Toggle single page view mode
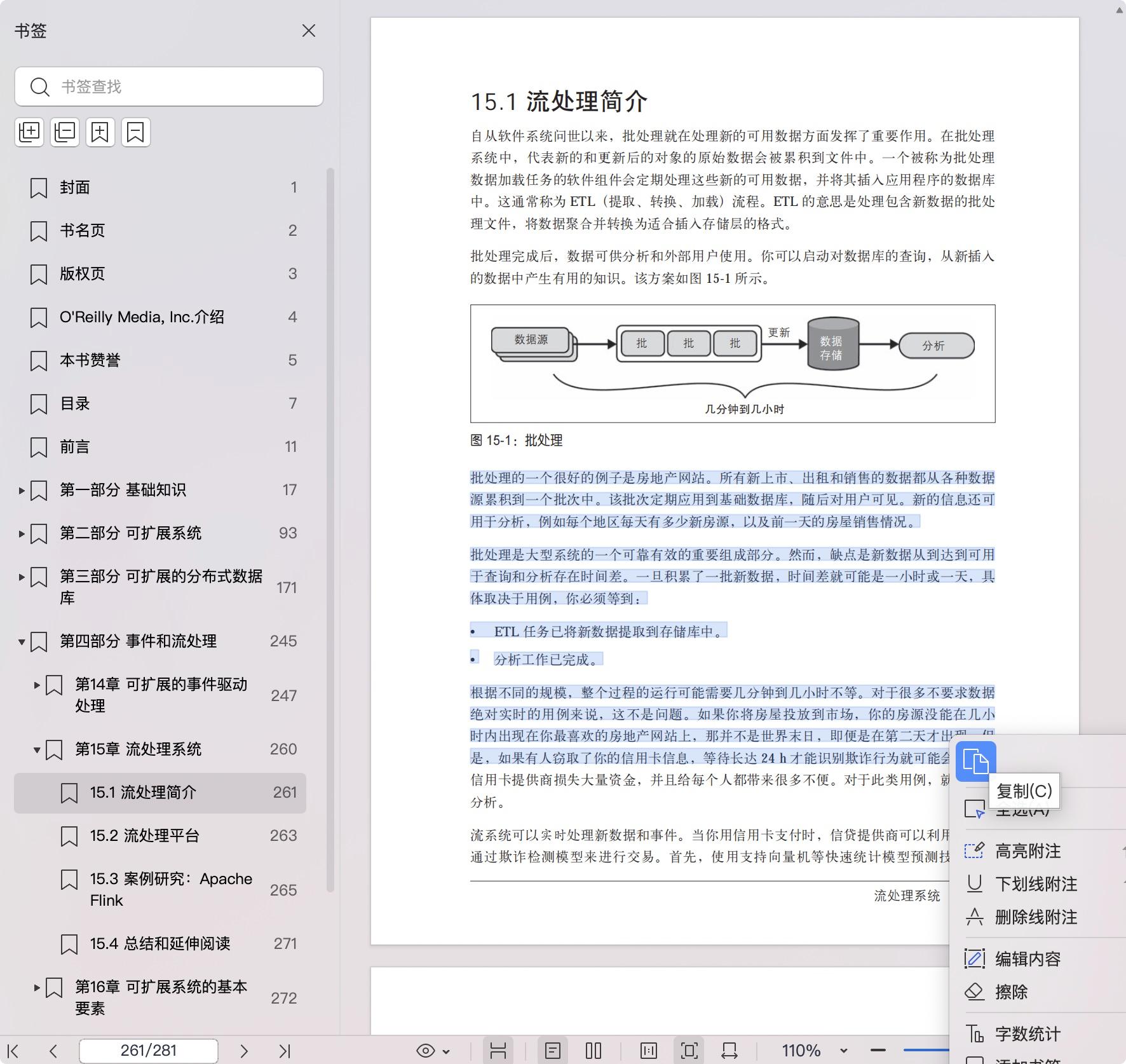This screenshot has height=1064, width=1126. pos(552,1051)
